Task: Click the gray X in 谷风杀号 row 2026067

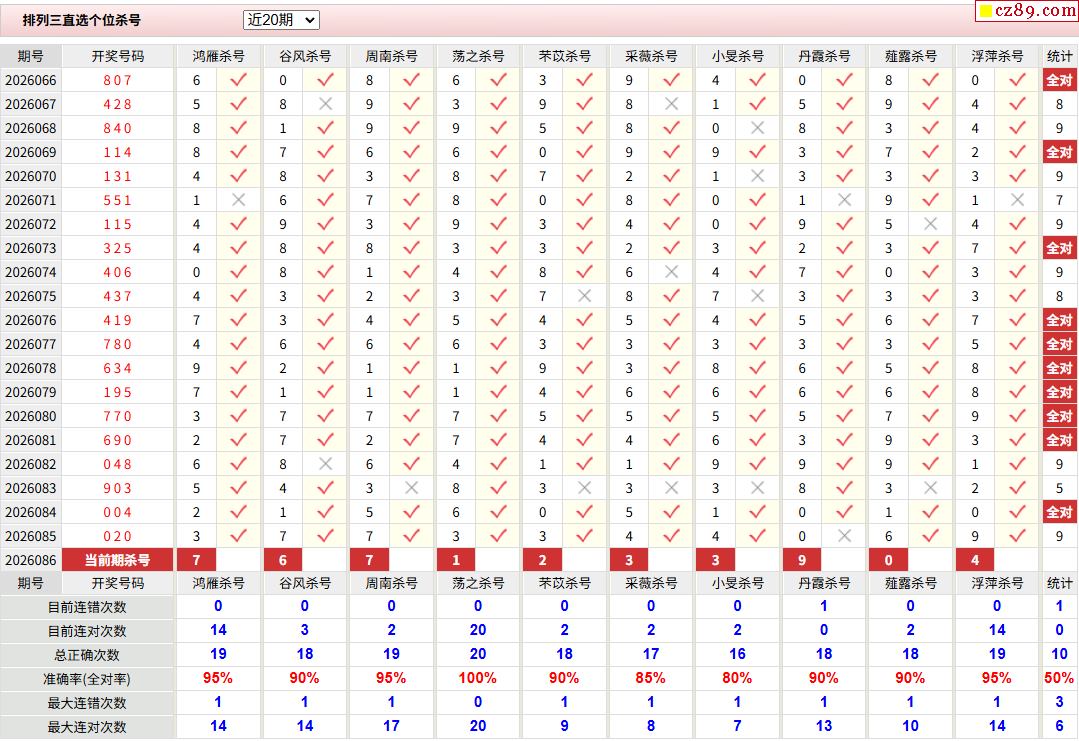Action: 325,104
